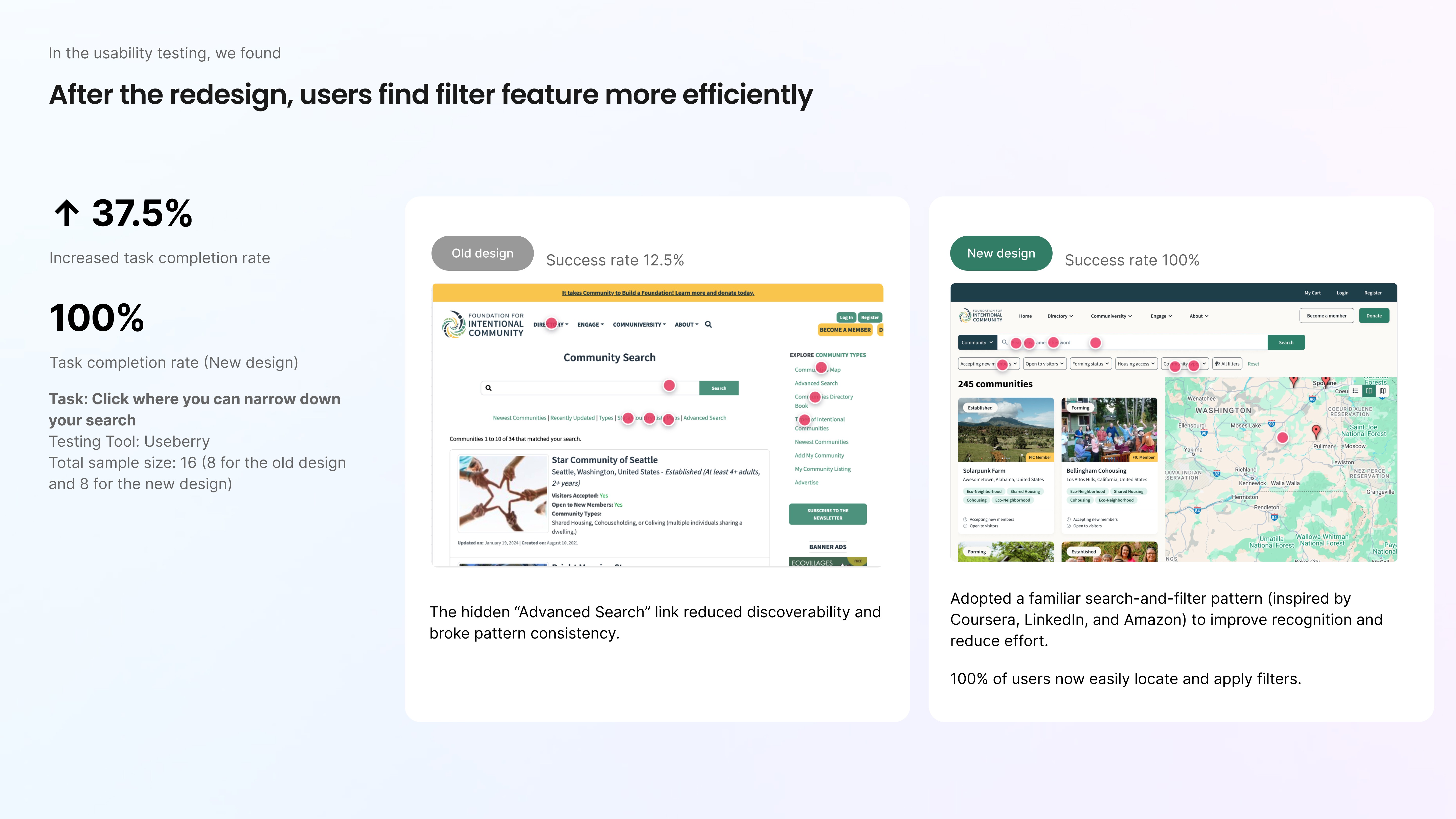
Task: Switch to full map view icon
Action: (x=1382, y=391)
